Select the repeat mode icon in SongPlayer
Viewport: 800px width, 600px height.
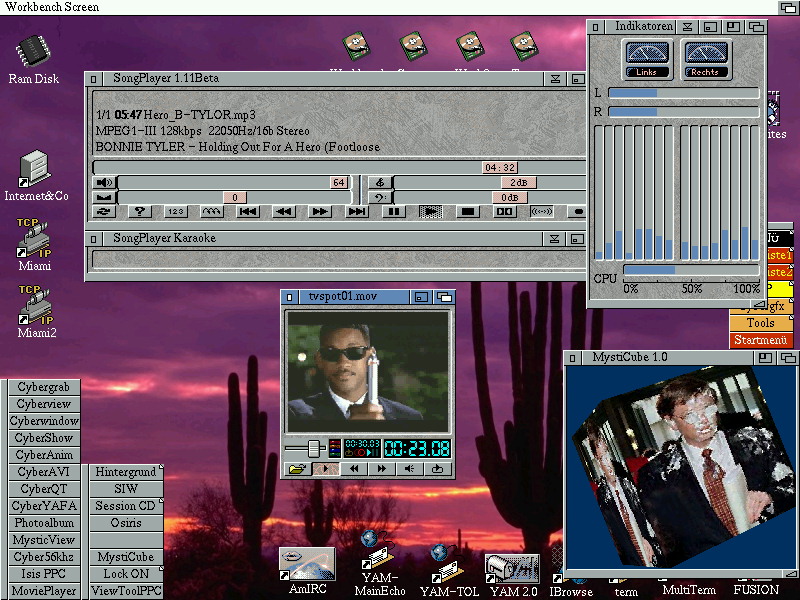pos(104,211)
